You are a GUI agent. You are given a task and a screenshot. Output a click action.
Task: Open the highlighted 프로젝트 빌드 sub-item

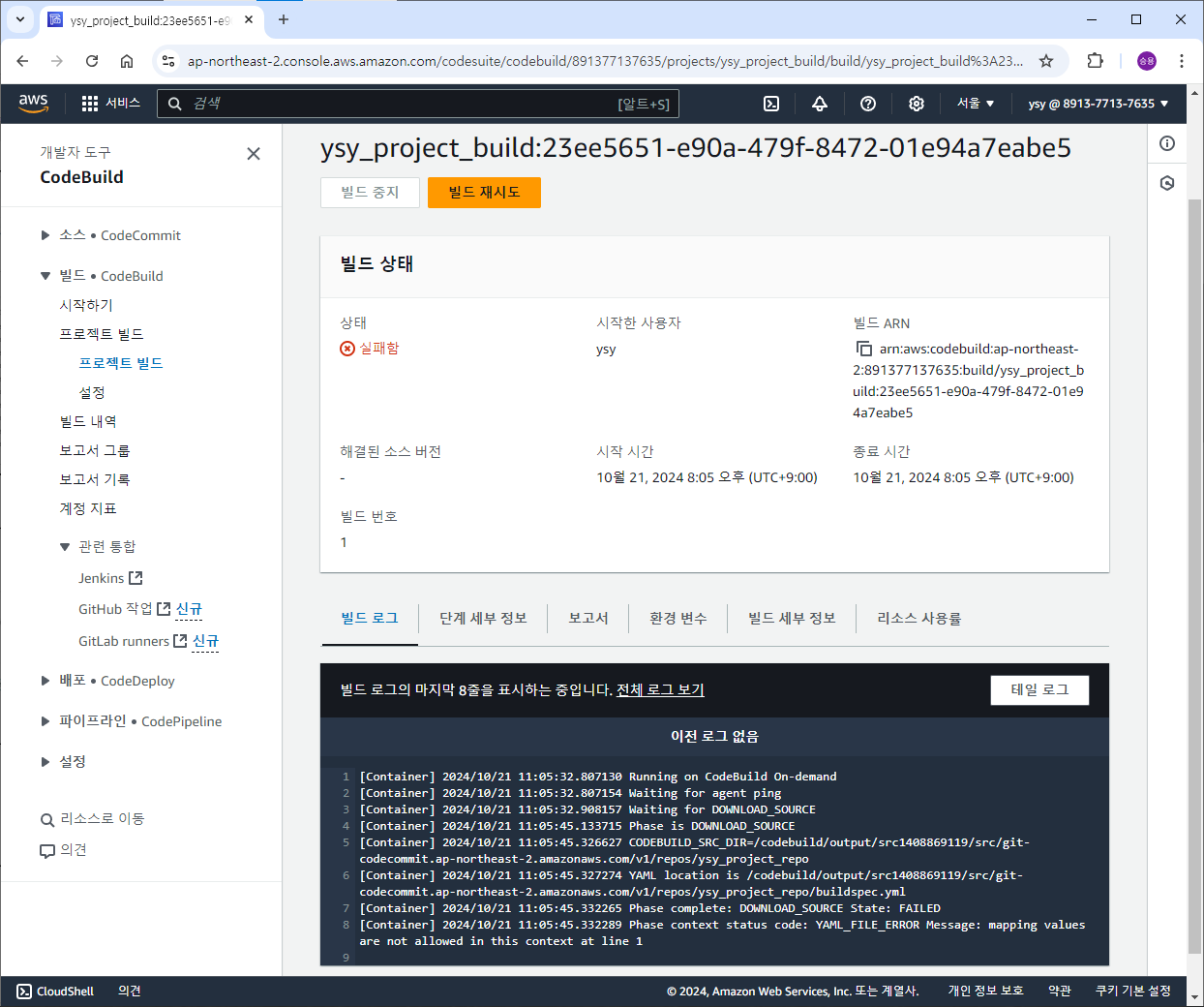click(121, 363)
